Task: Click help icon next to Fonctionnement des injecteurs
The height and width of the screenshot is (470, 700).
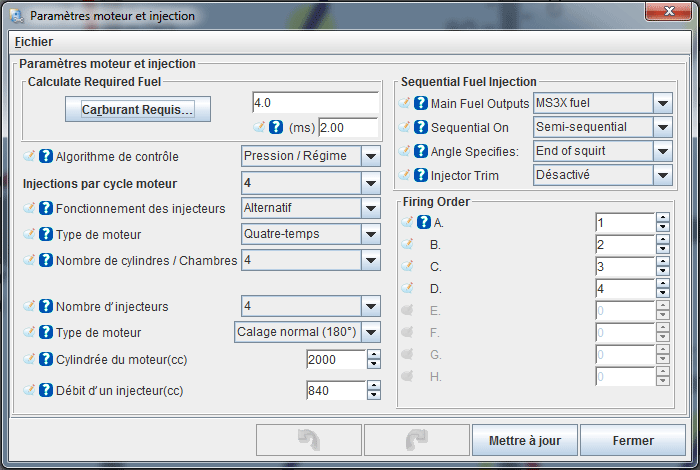Action: point(45,208)
